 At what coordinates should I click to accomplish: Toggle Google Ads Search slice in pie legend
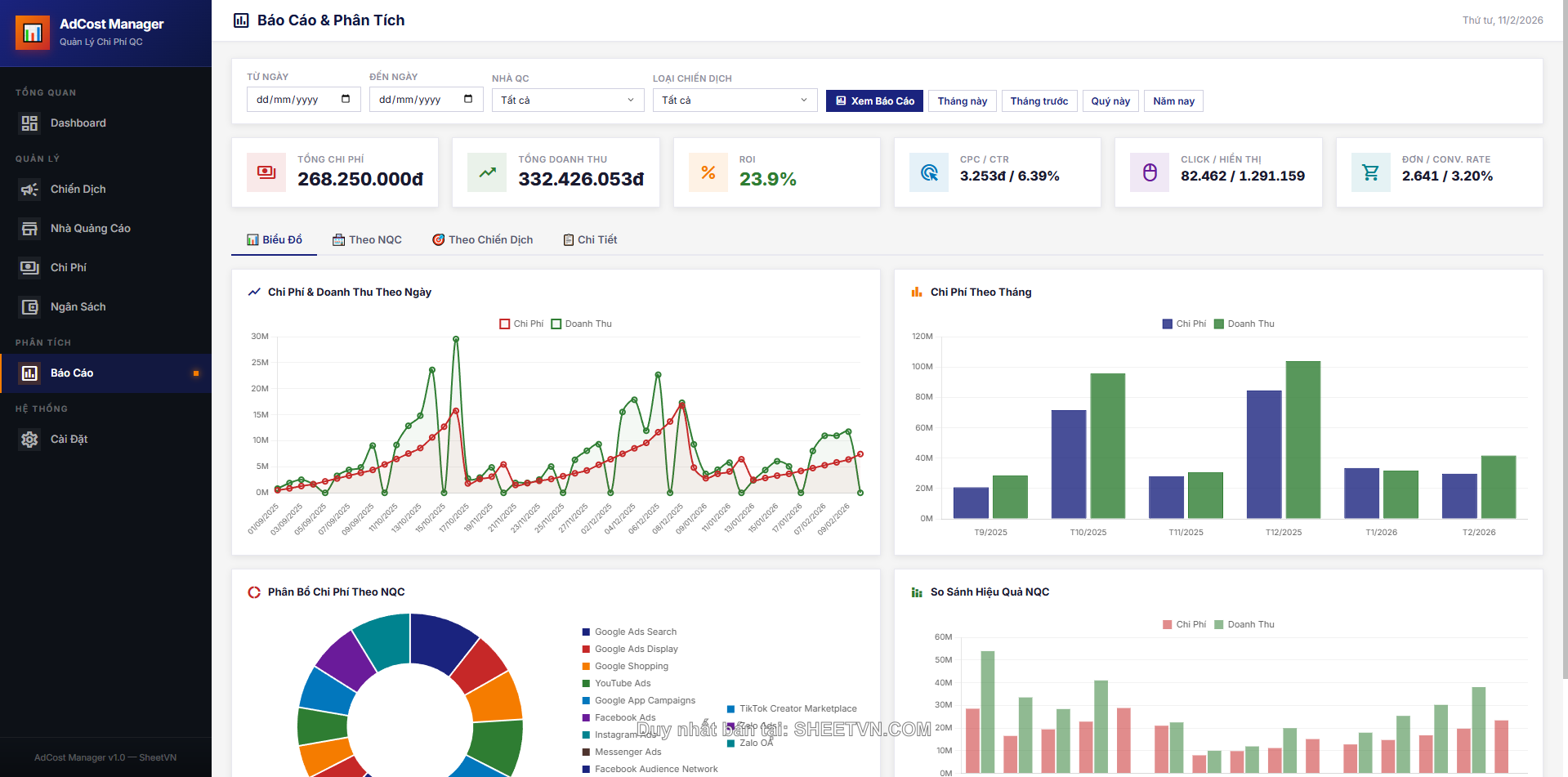(x=629, y=632)
